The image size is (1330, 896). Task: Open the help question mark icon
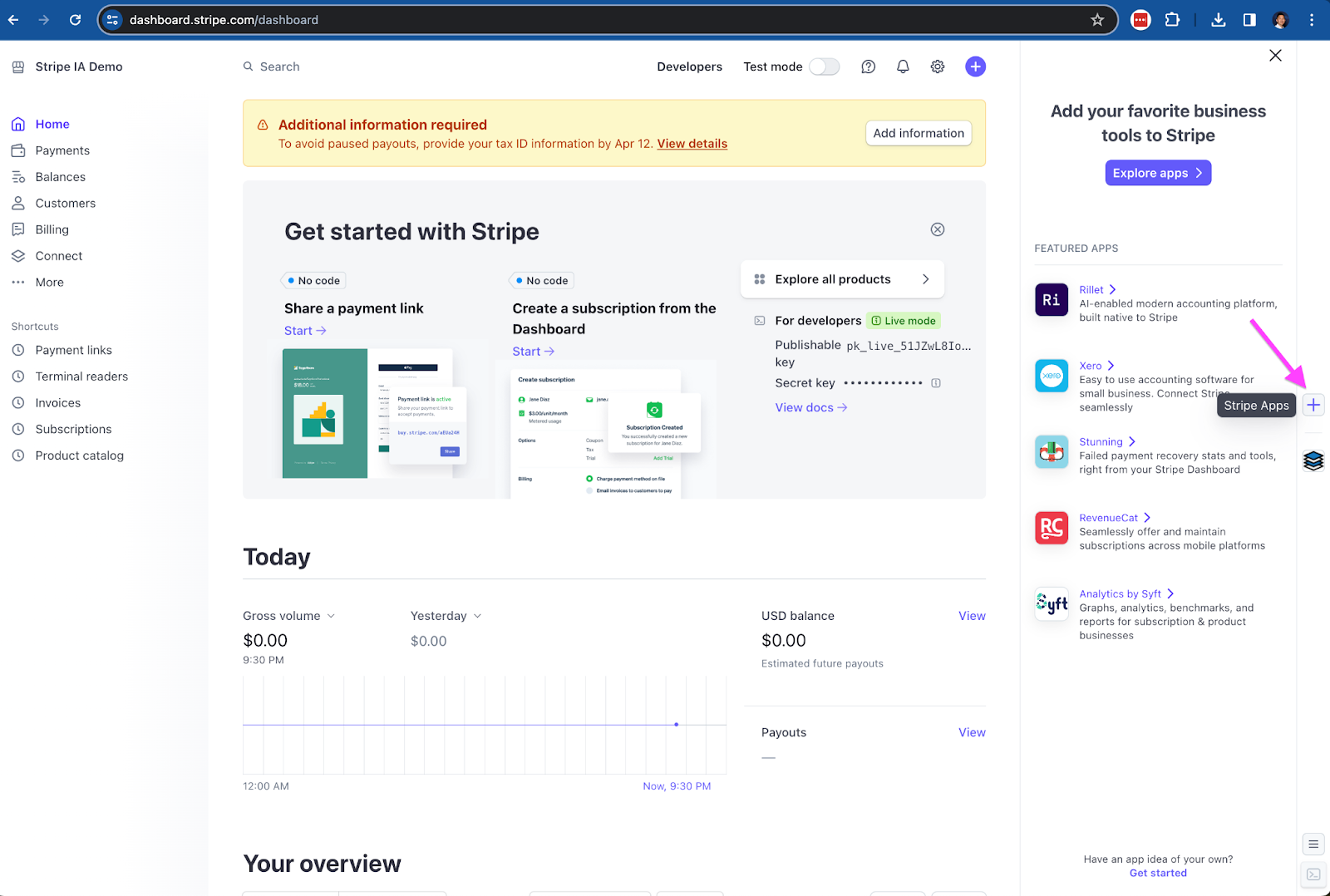[x=869, y=66]
